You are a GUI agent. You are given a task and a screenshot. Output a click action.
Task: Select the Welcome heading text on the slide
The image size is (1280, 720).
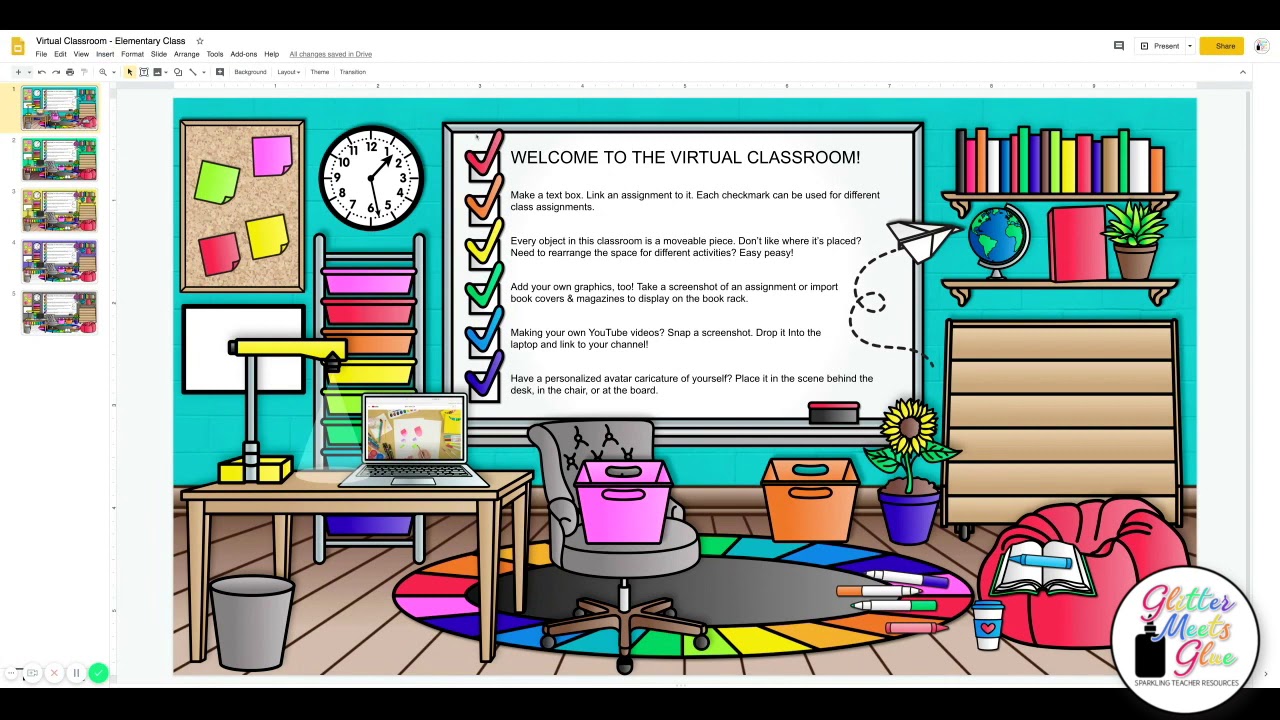pyautogui.click(x=685, y=157)
